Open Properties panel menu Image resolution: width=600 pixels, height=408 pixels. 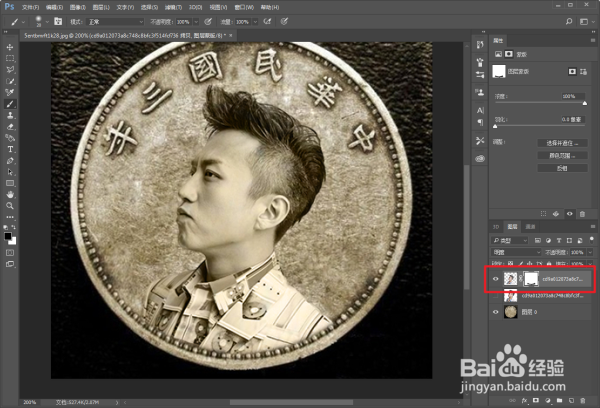593,40
